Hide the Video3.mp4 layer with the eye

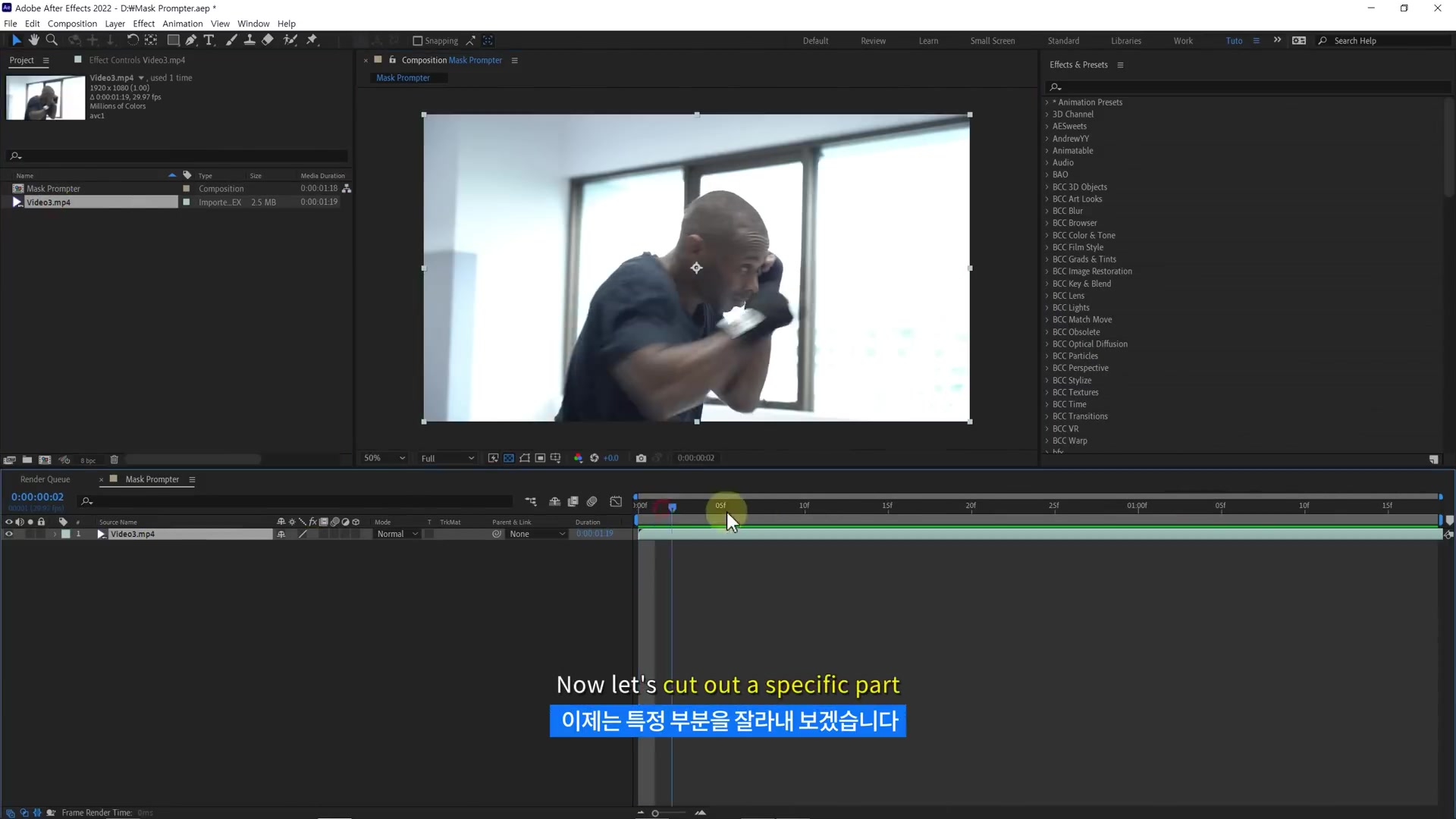(x=9, y=534)
